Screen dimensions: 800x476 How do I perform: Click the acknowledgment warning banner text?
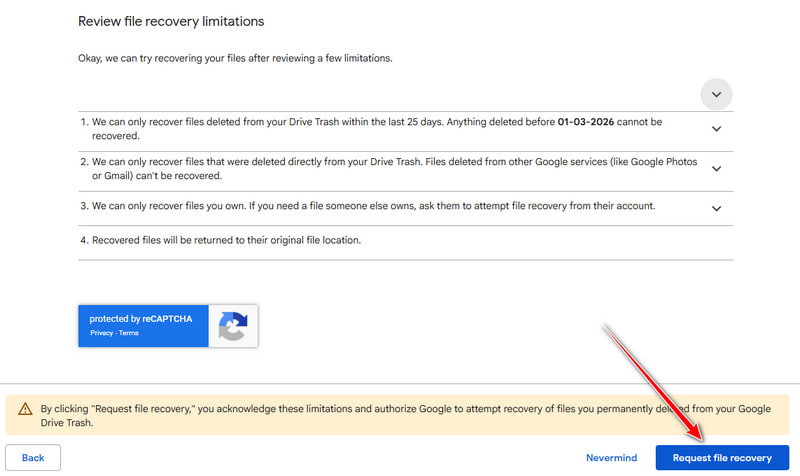click(x=400, y=415)
